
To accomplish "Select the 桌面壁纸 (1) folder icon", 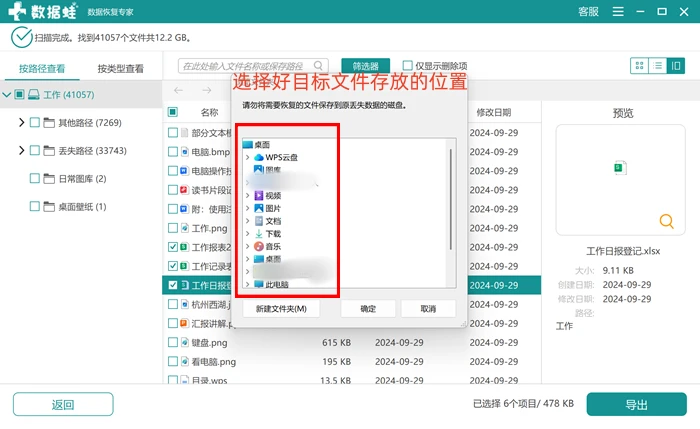I will 49,206.
